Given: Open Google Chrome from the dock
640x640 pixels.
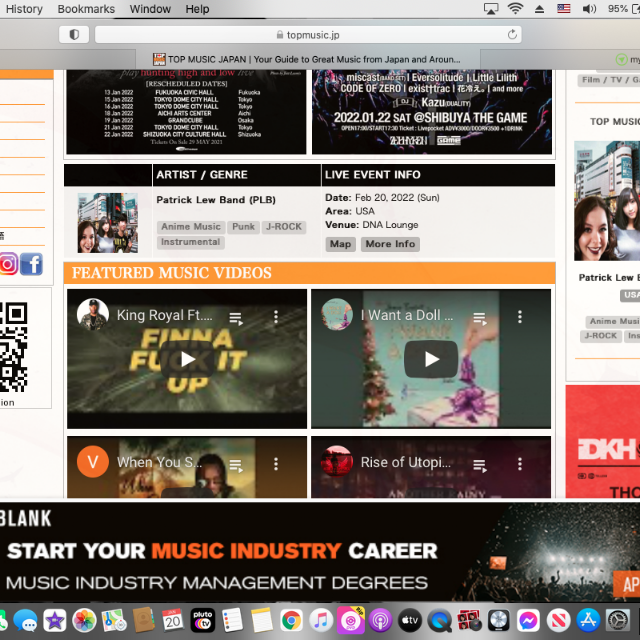Looking at the screenshot, I should click(291, 620).
